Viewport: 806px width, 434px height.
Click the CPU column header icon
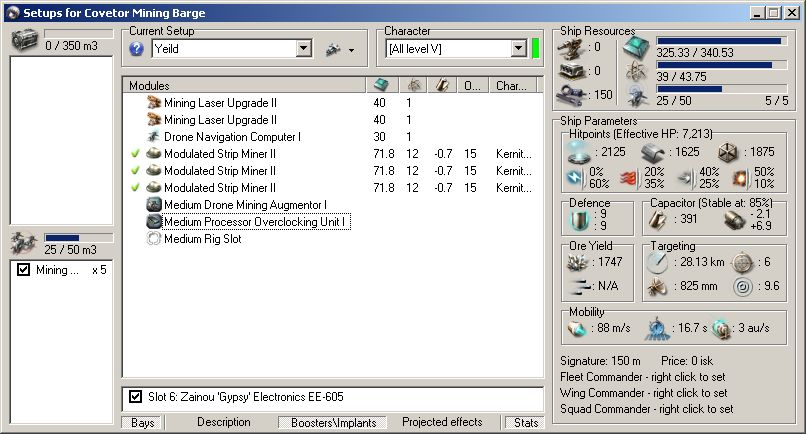pyautogui.click(x=381, y=85)
